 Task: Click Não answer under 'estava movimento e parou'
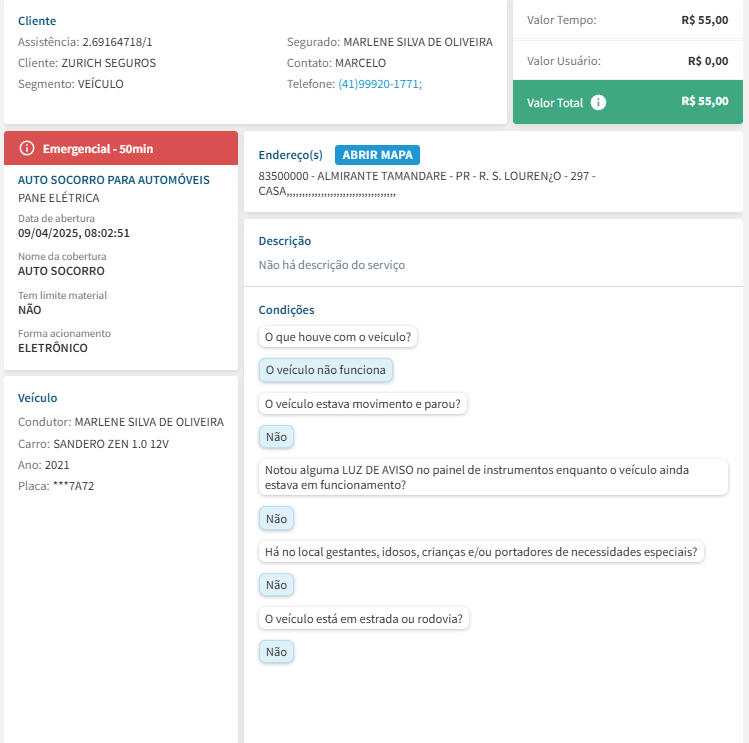pos(276,437)
